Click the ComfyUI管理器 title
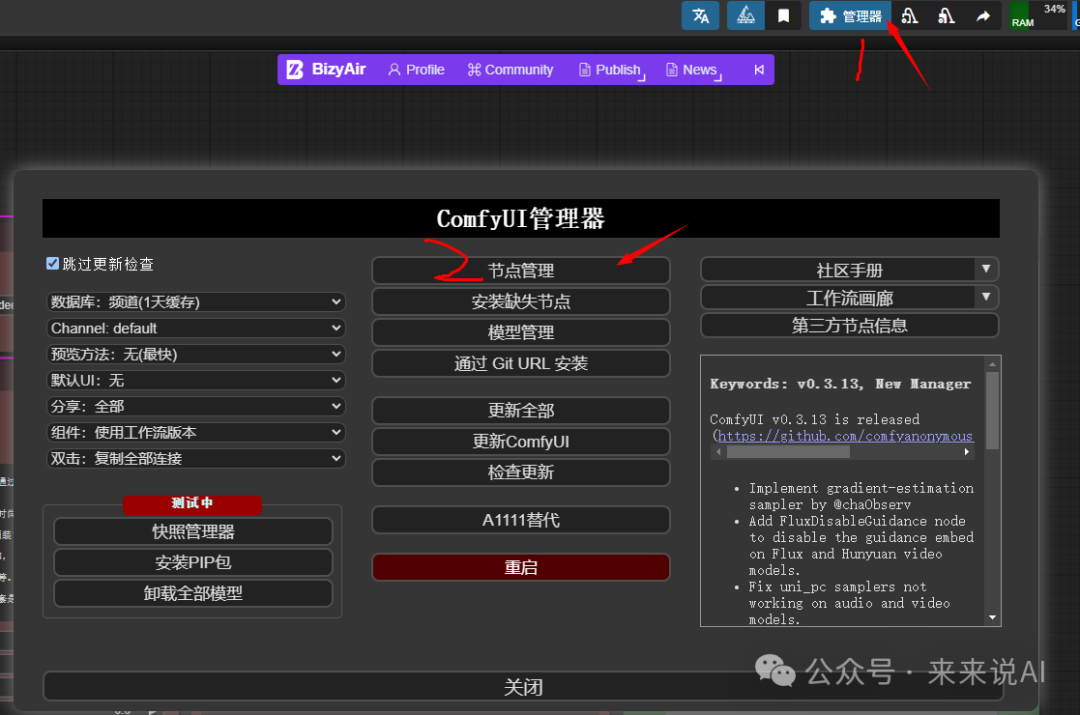The image size is (1080, 715). (521, 219)
